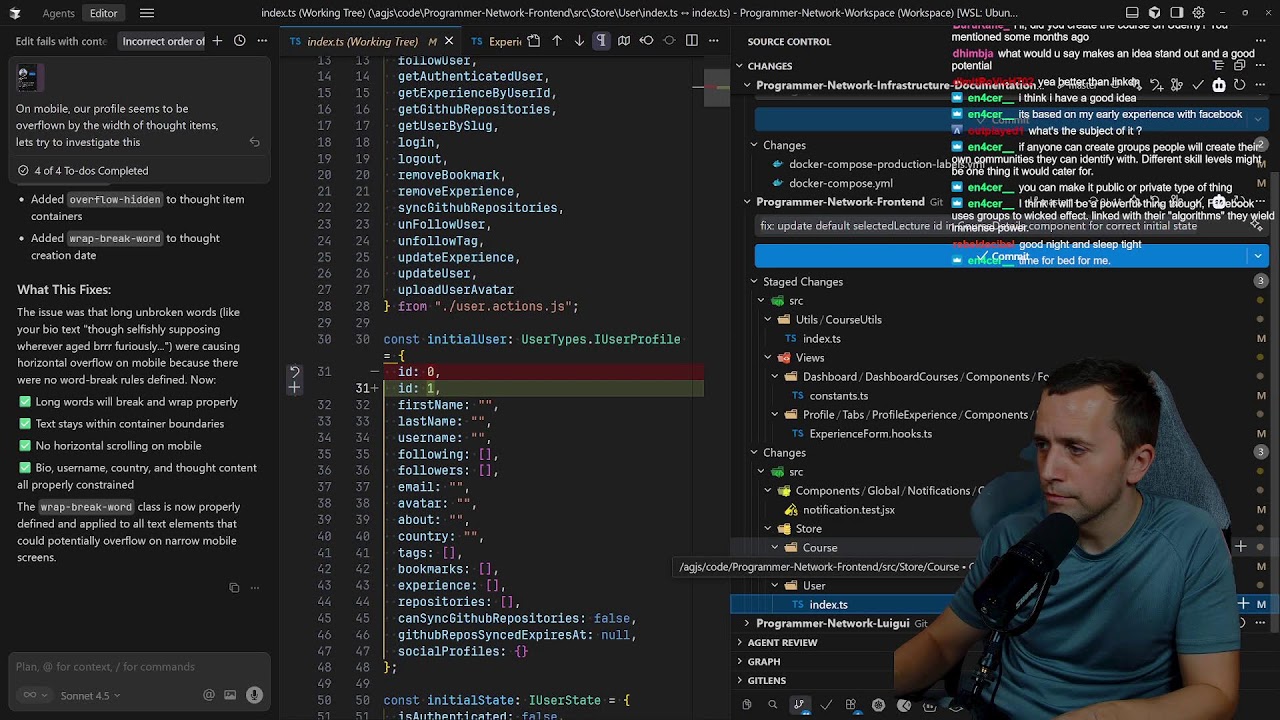Open file icon in diff toolbar

534,41
